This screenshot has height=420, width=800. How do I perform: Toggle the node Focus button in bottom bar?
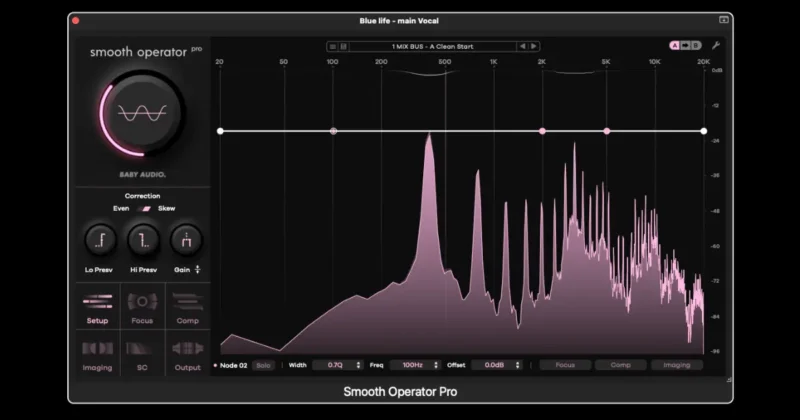pyautogui.click(x=565, y=365)
